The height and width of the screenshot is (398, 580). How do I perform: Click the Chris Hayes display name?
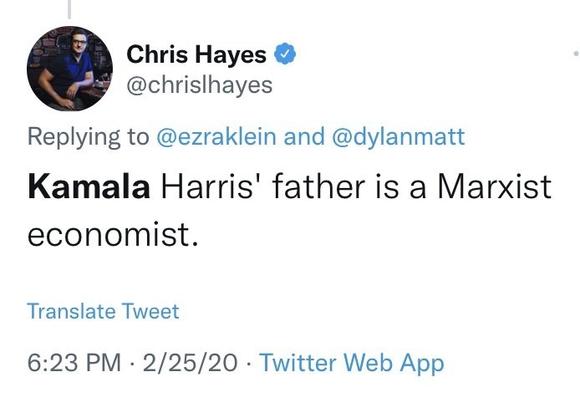click(x=196, y=54)
